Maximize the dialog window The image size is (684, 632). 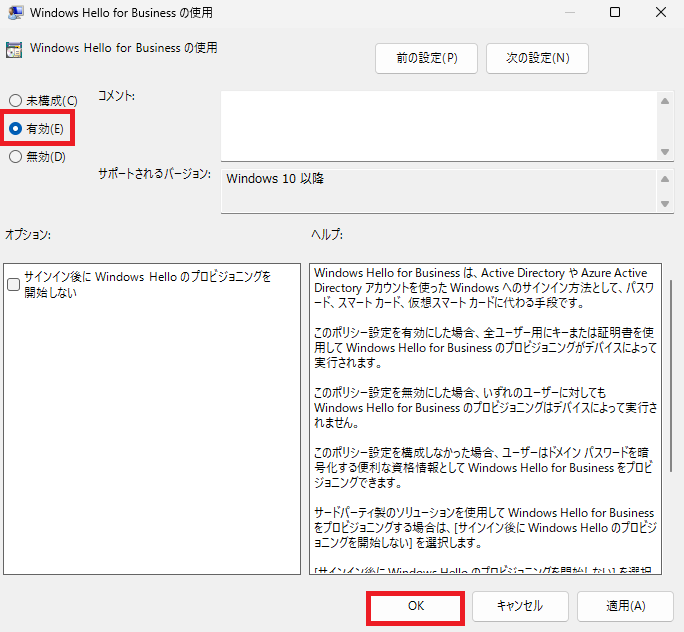click(x=615, y=12)
